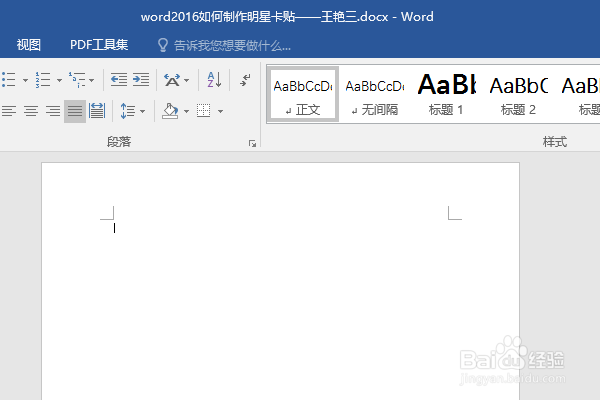Align text right
The height and width of the screenshot is (400, 600).
(53, 111)
